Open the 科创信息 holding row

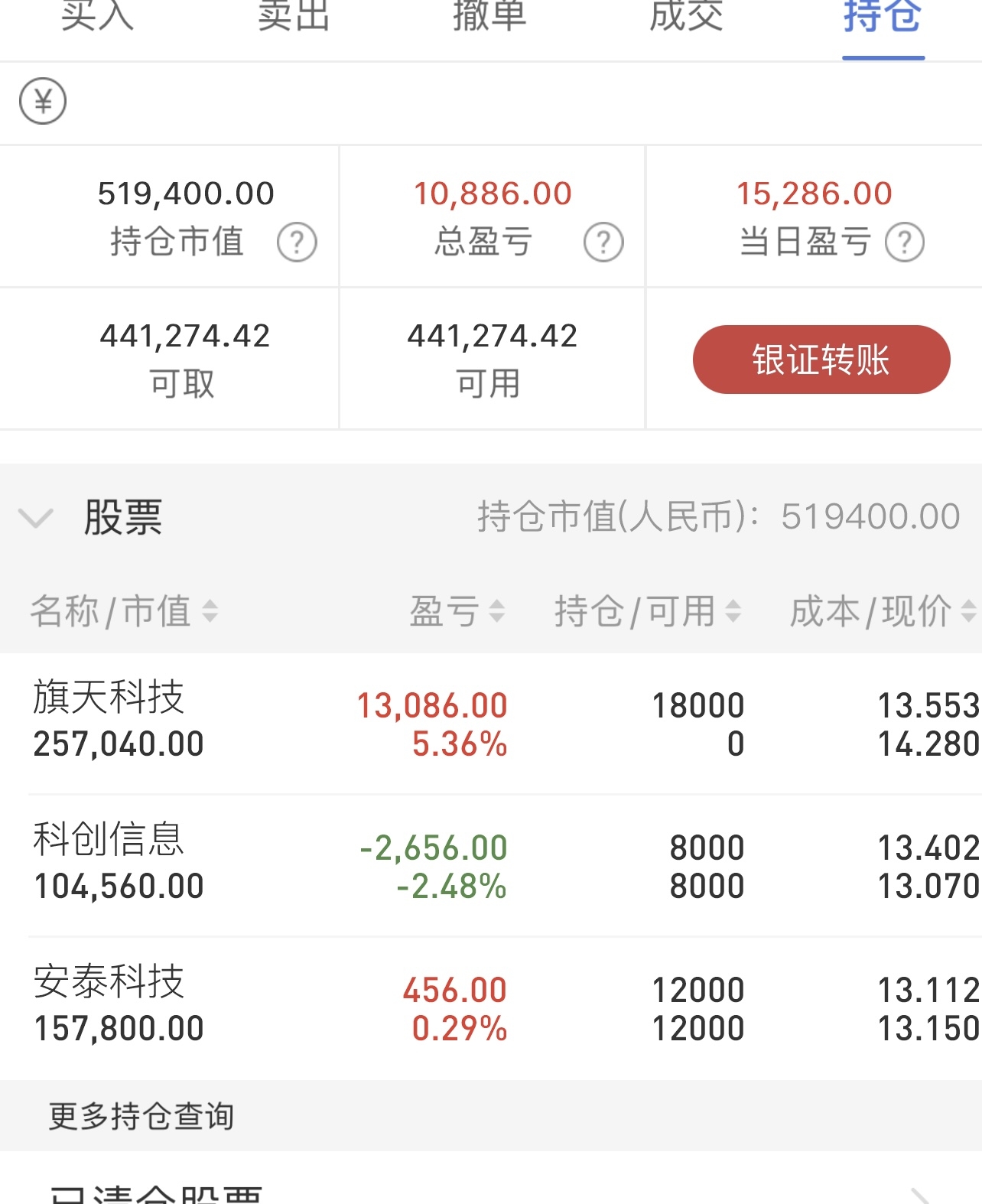491,866
